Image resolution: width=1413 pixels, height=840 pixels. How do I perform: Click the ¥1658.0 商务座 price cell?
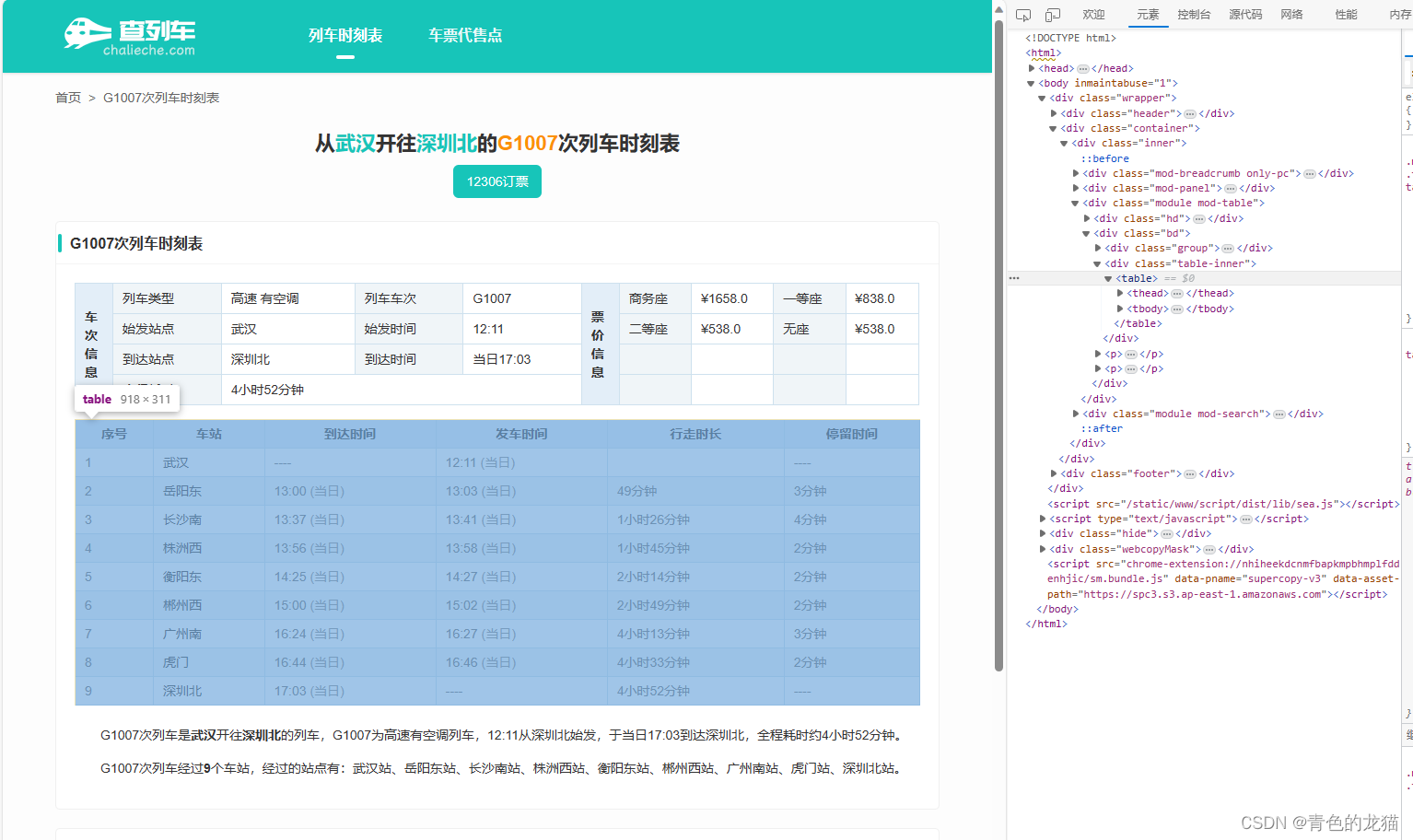[x=731, y=298]
